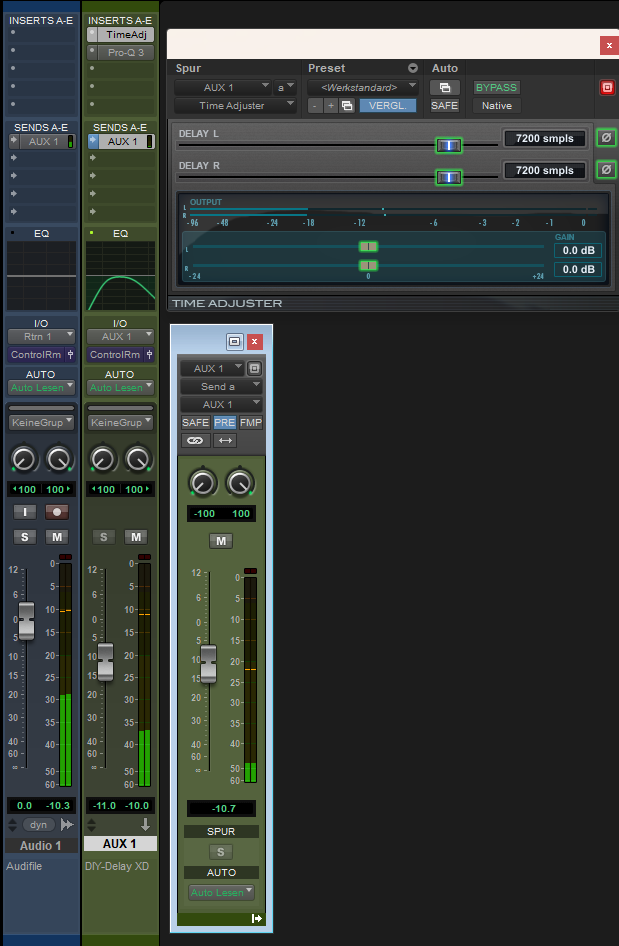Click EQ curve thumbnail on AUX 1
619x946 pixels.
click(x=120, y=276)
